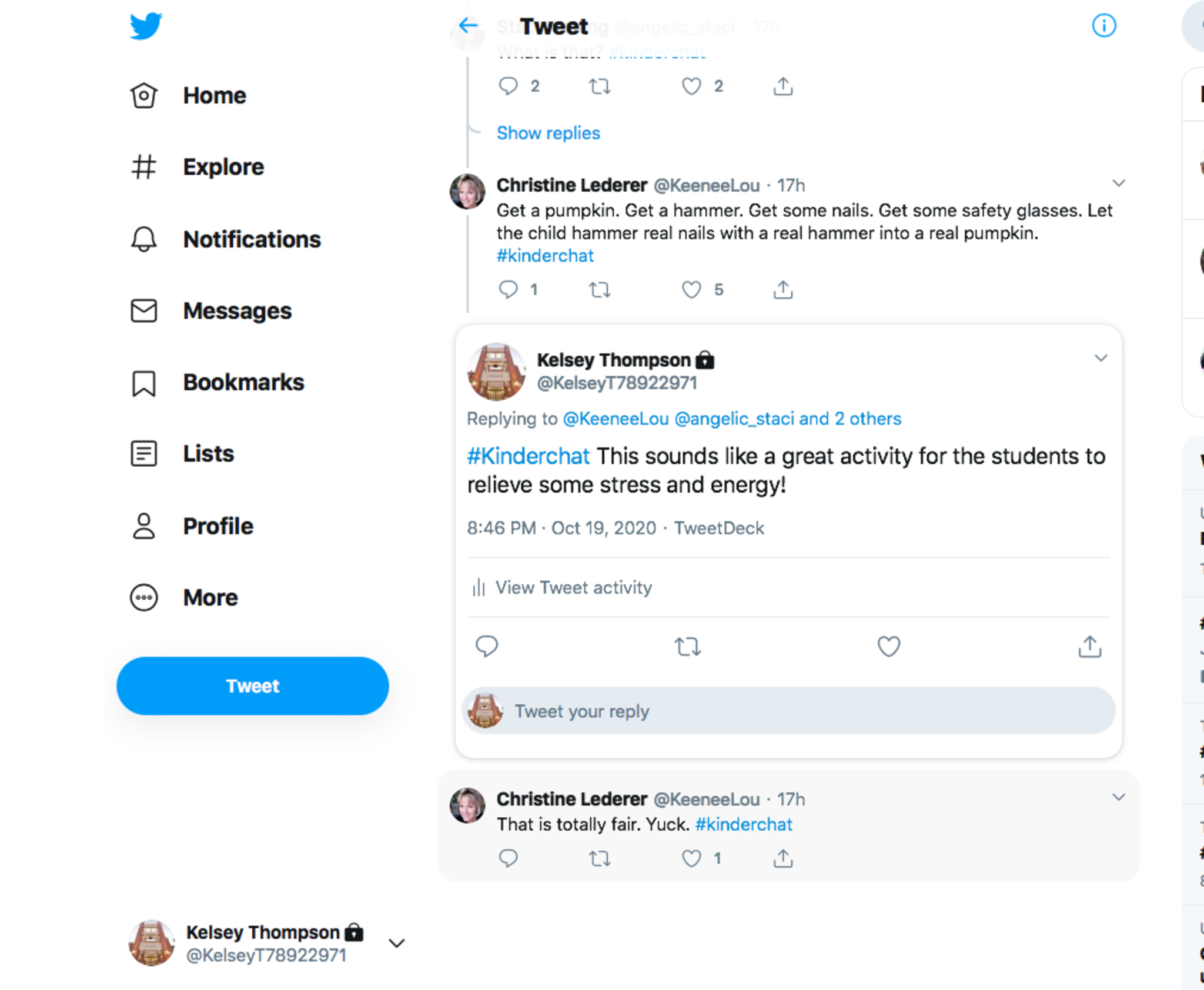Viewport: 1204px width, 990px height.
Task: Open chevron menu on Kelsey Thompson's tweet
Action: (x=1101, y=358)
